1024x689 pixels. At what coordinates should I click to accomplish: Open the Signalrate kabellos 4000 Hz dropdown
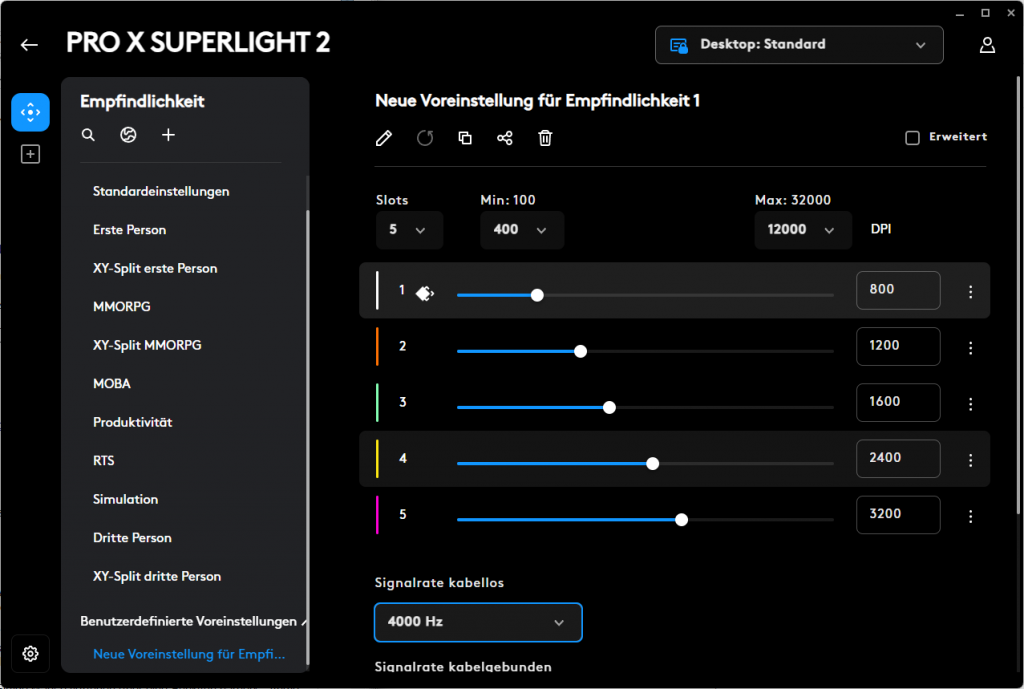tap(478, 622)
